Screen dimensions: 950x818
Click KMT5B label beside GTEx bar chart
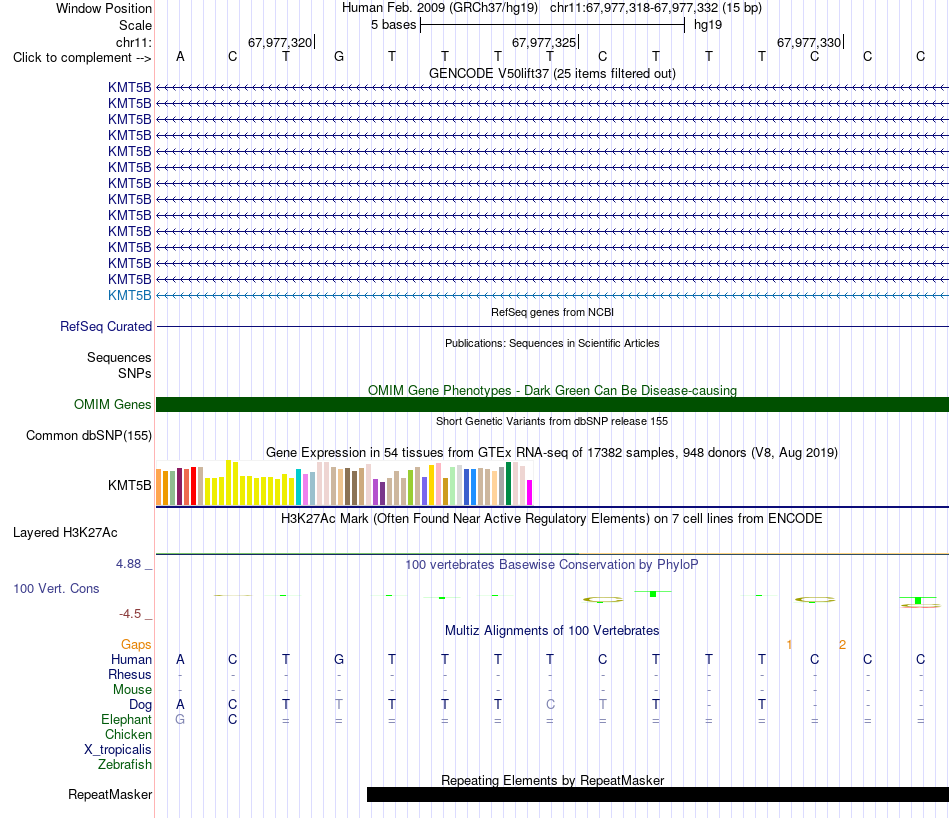point(130,485)
